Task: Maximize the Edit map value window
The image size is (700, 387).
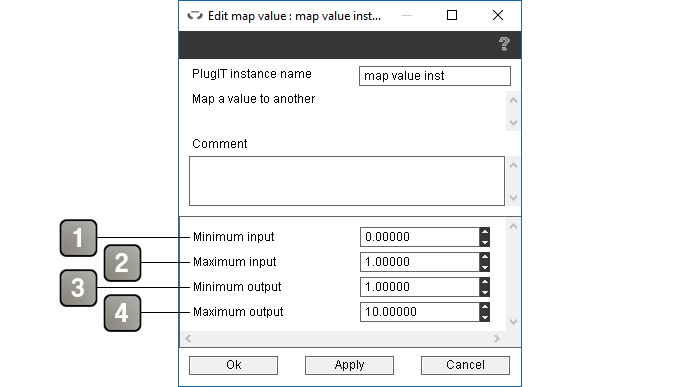Action: tap(452, 16)
